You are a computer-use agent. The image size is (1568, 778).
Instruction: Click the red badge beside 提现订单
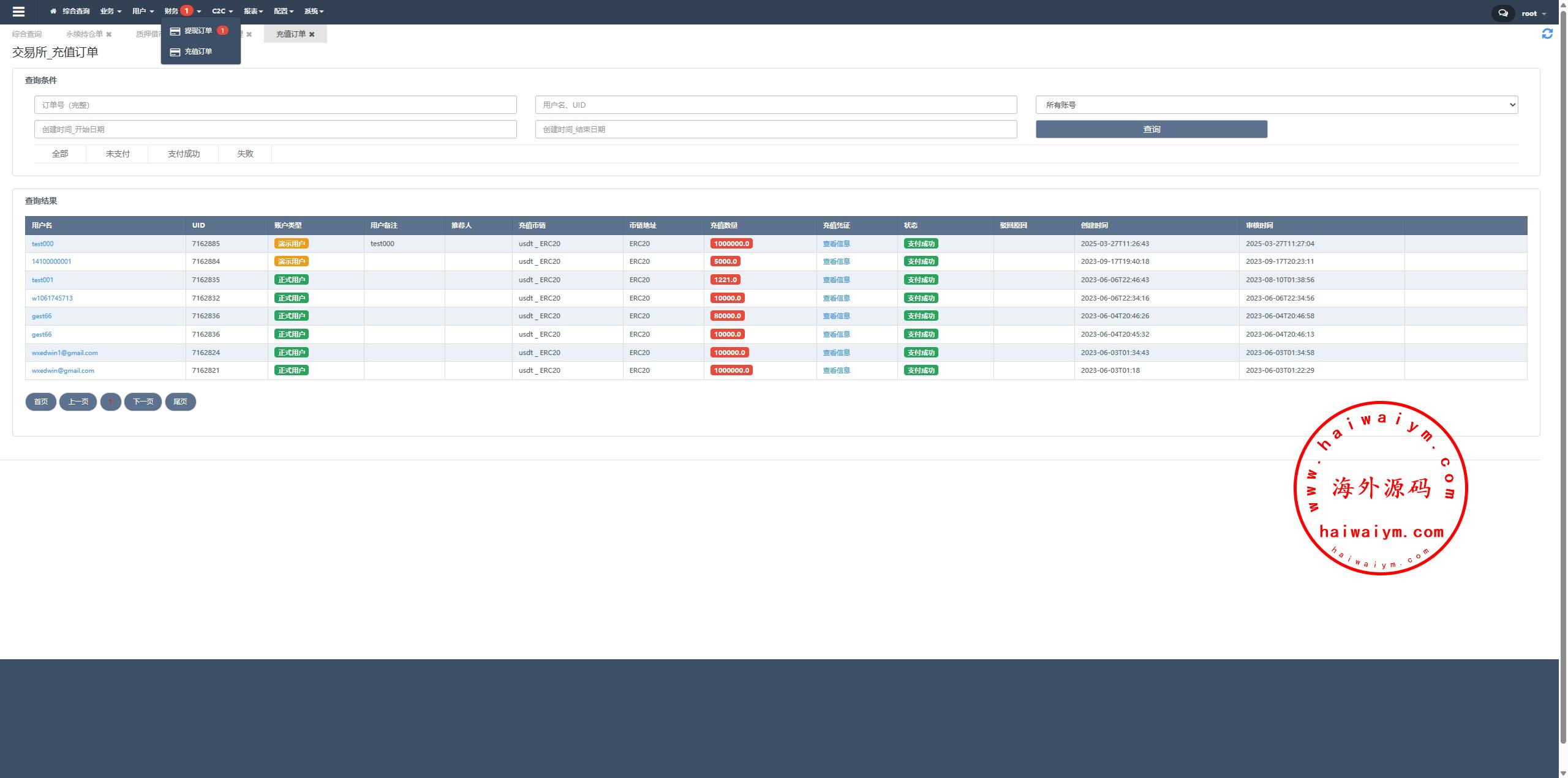tap(222, 30)
